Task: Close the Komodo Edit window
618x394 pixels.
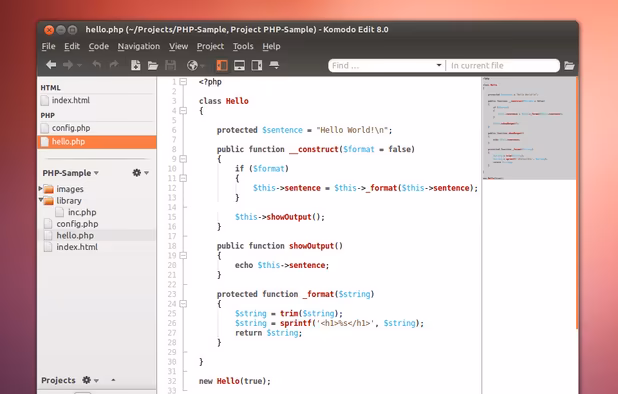Action: point(49,30)
